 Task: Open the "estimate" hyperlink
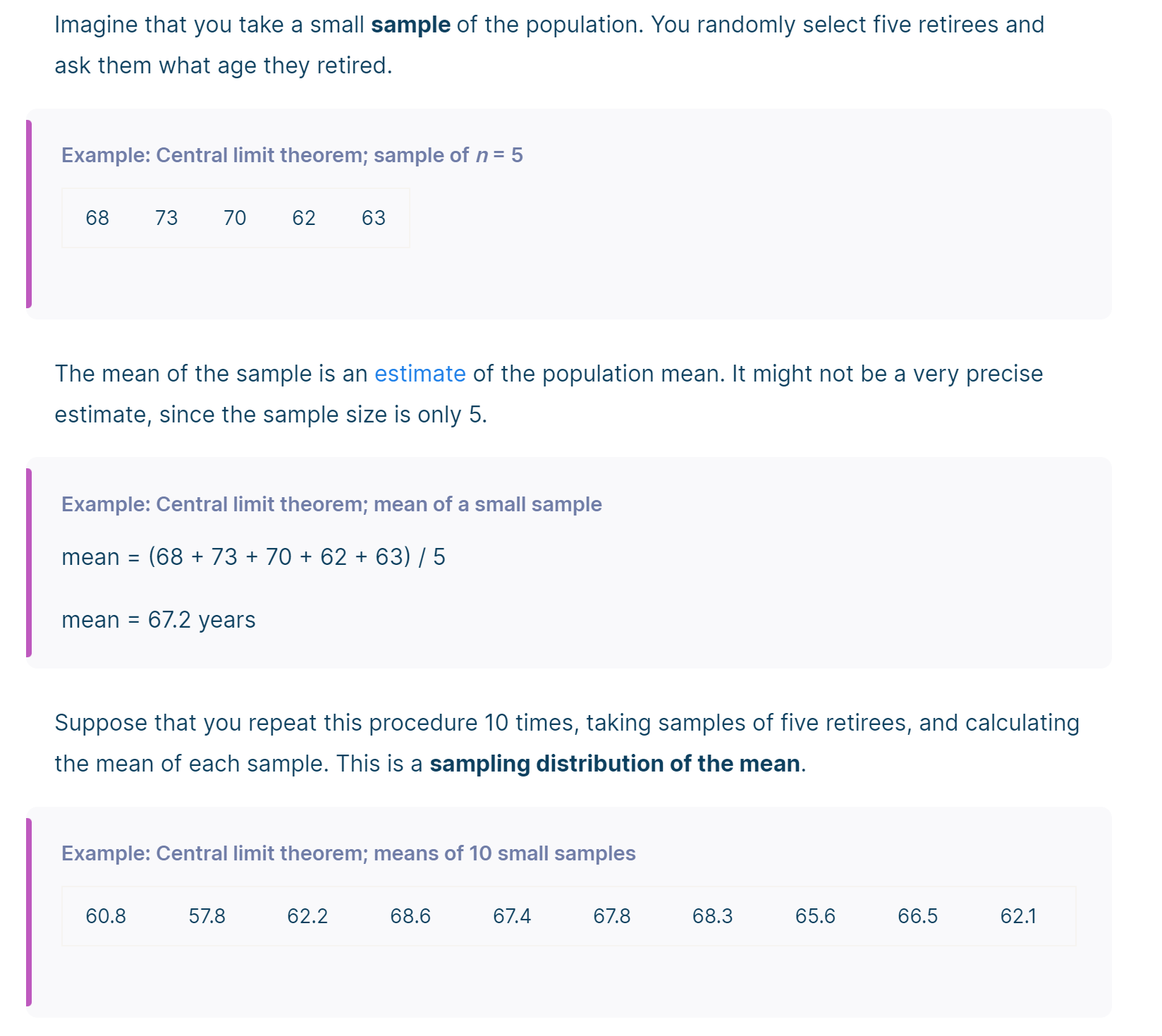pyautogui.click(x=420, y=374)
